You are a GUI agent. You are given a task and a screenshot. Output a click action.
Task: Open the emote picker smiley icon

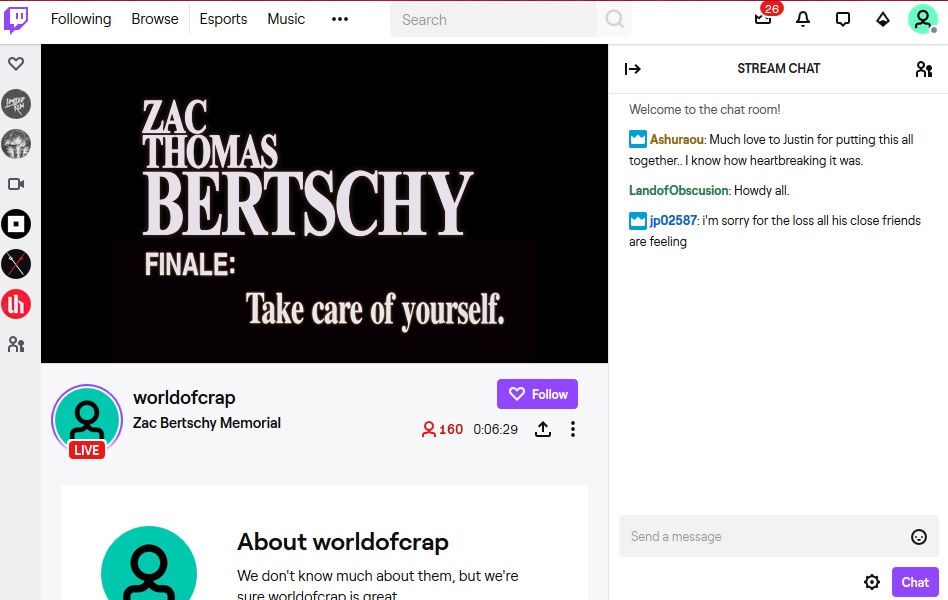tap(918, 536)
